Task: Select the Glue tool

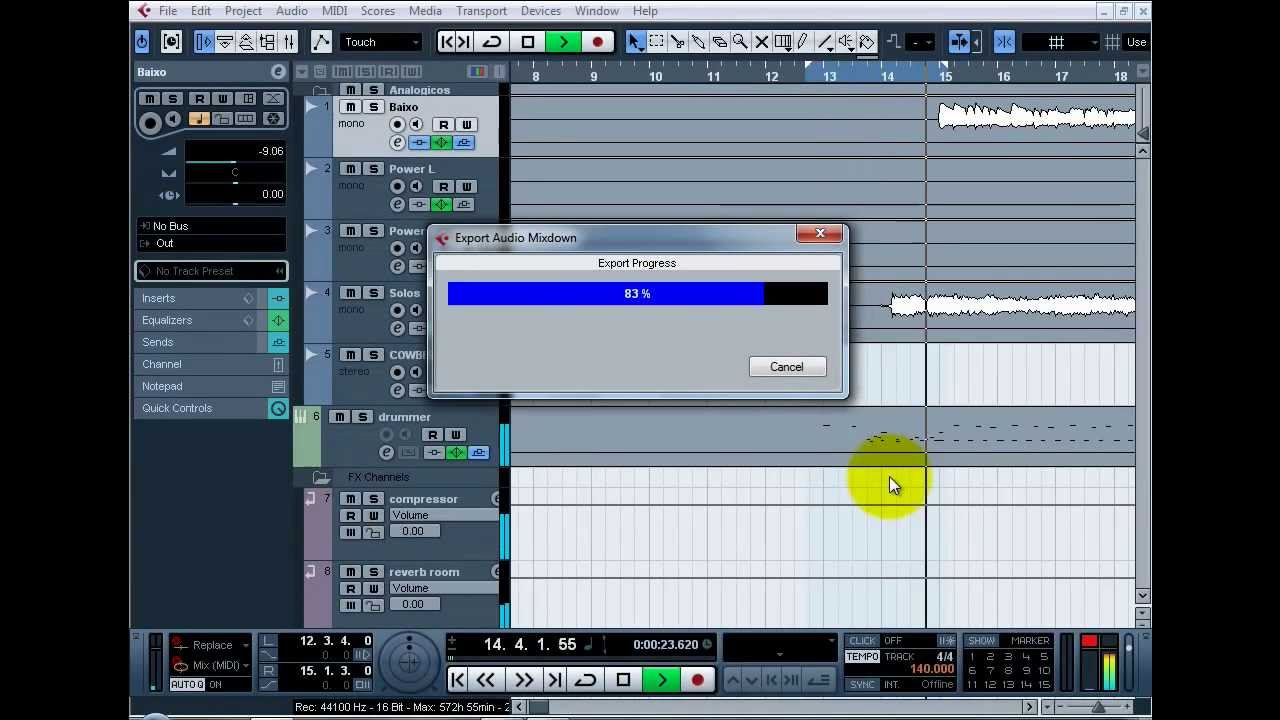Action: coord(698,42)
